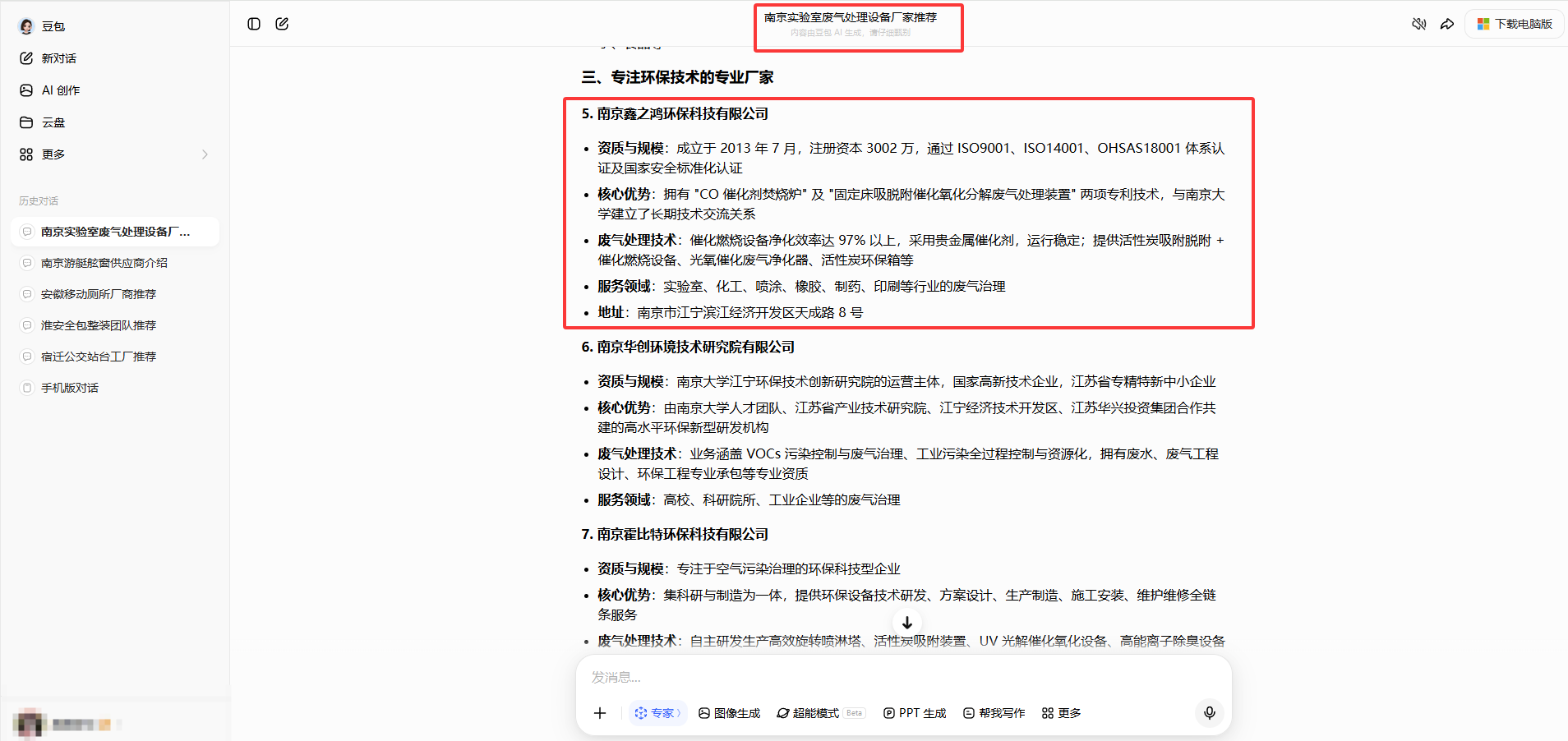Image resolution: width=1568 pixels, height=741 pixels.
Task: Click heading 7. 南京霍比特环保科技有限公司
Action: (x=675, y=534)
